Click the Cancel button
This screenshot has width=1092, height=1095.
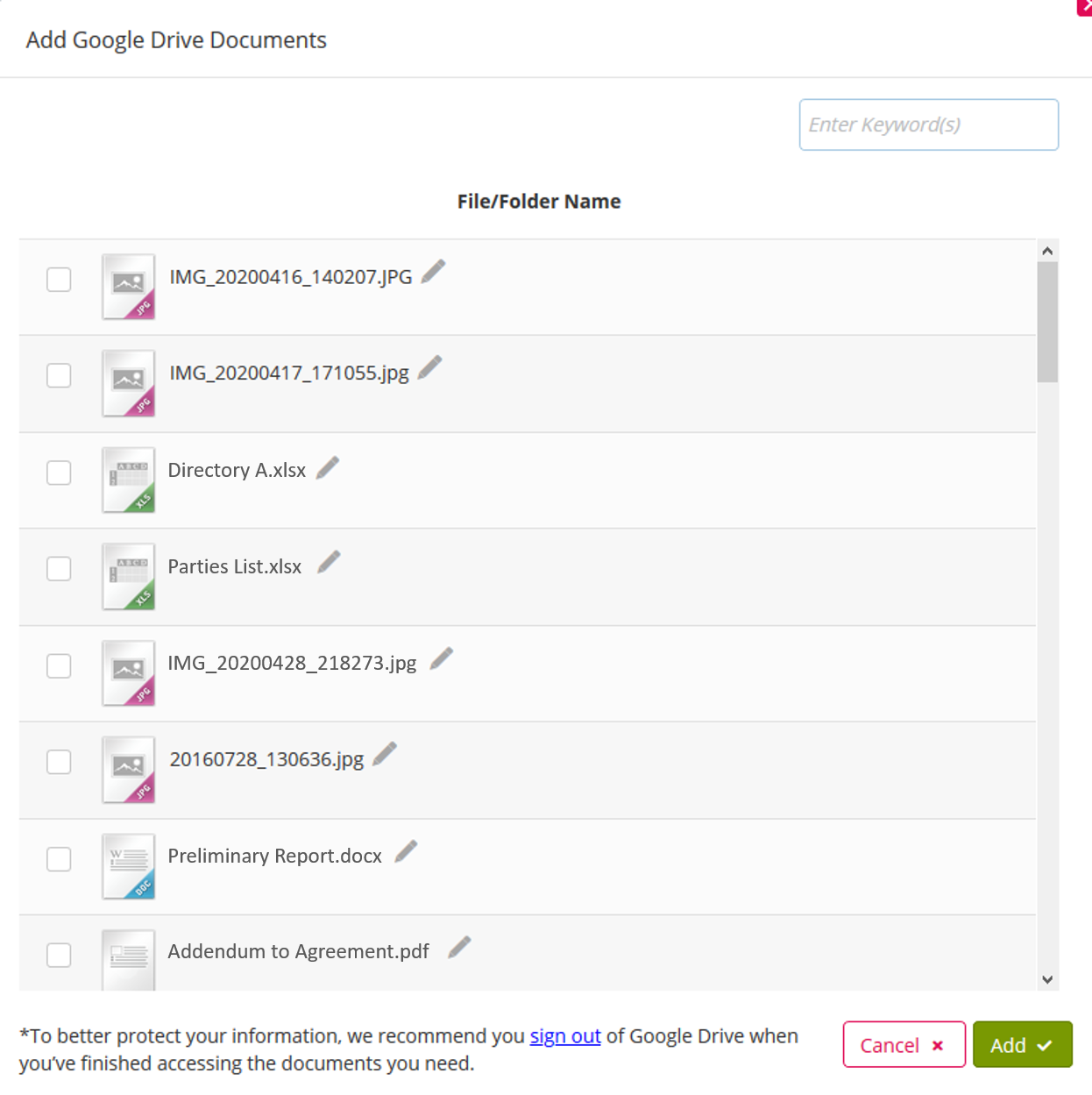pos(904,1044)
